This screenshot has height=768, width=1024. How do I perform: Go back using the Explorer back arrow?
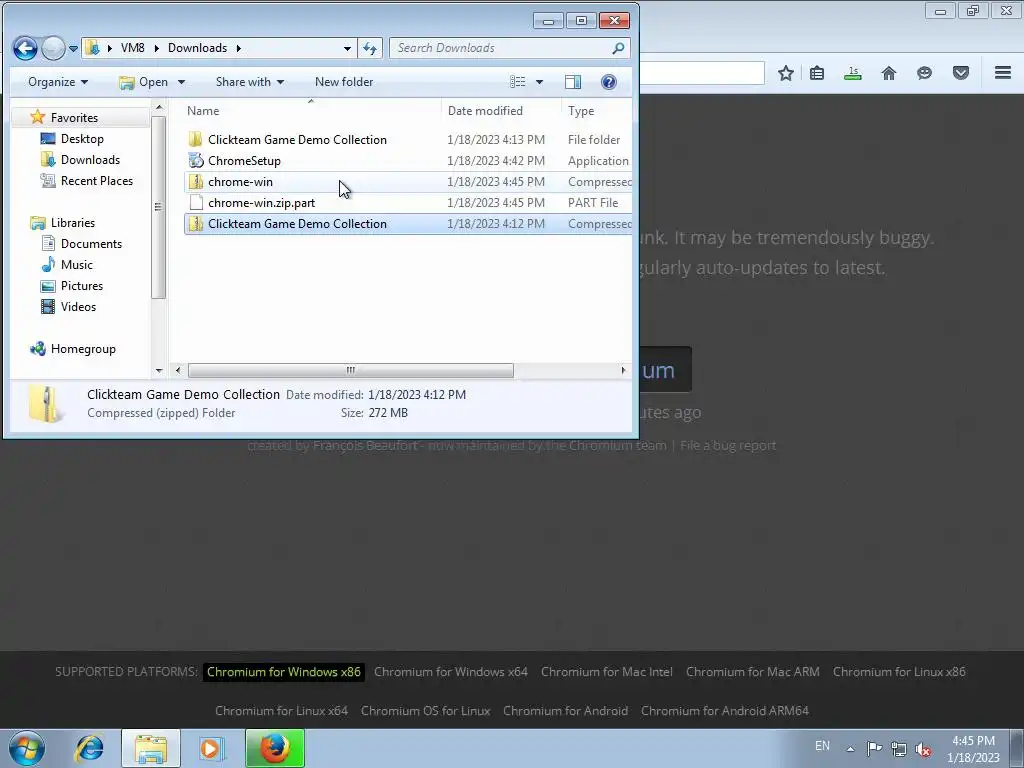tap(25, 48)
